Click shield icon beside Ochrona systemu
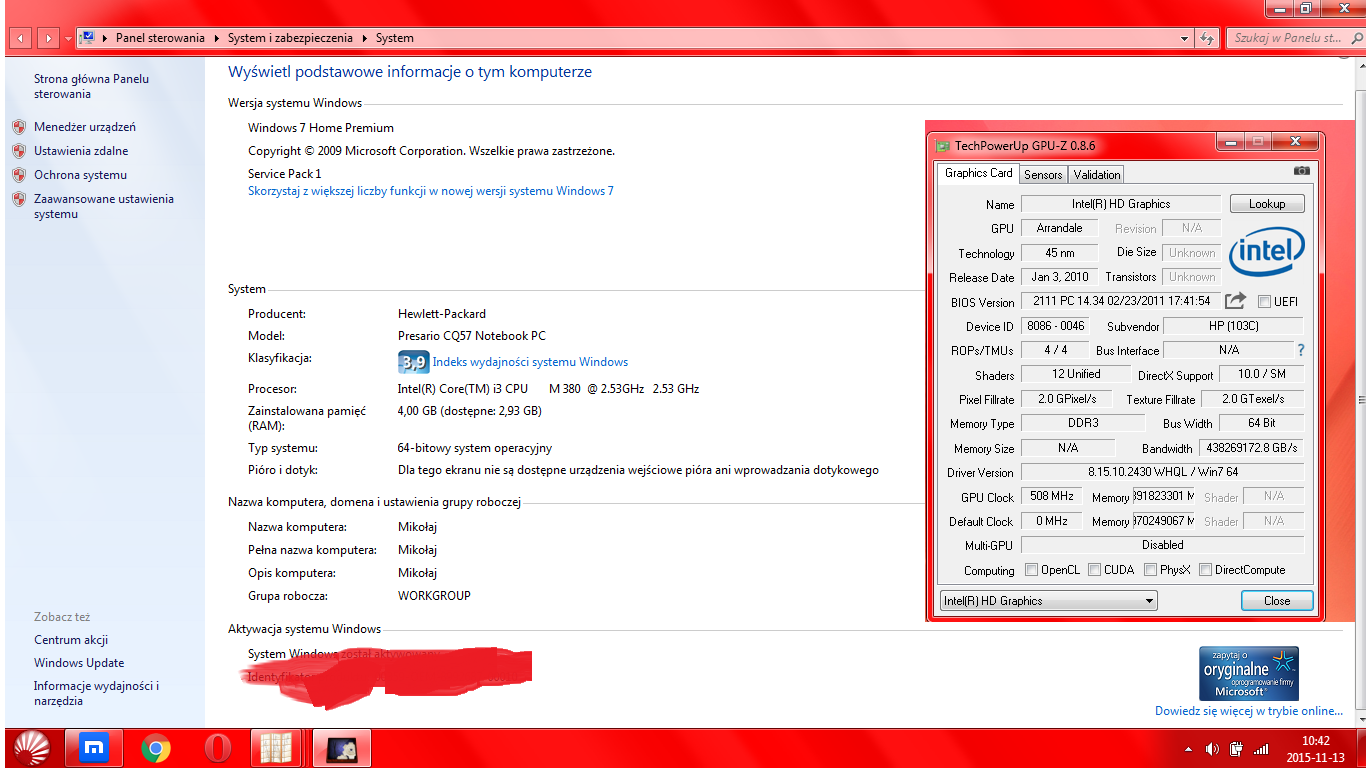Viewport: 1366px width, 768px height. click(18, 175)
